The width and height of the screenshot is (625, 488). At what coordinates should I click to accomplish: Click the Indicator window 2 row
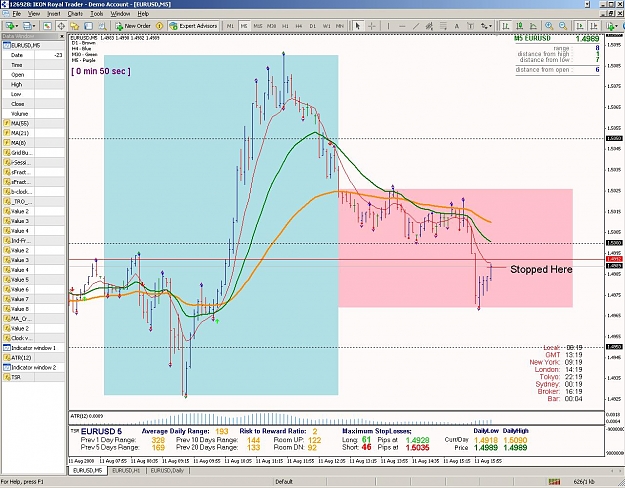33,368
